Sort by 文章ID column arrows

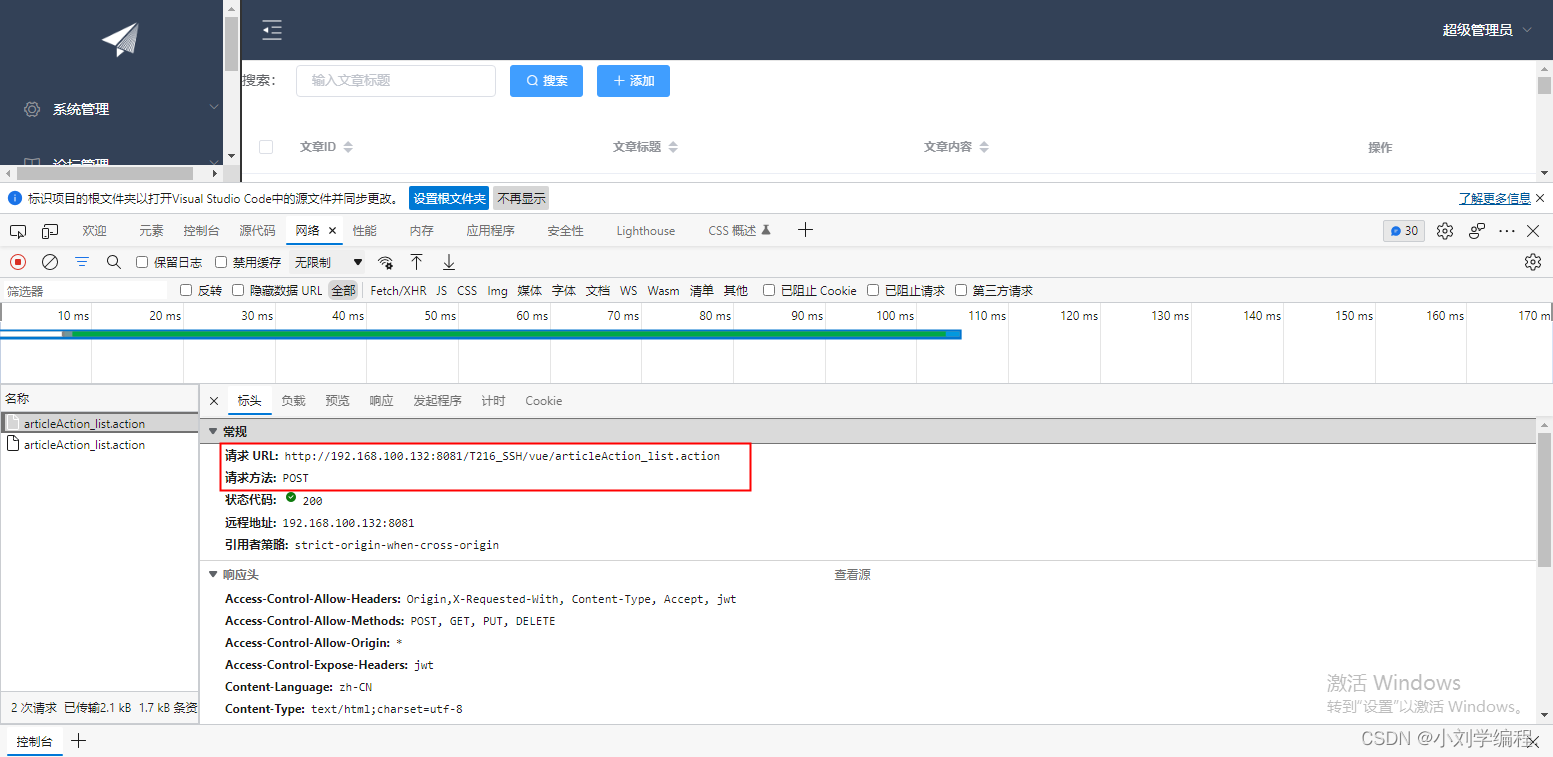[x=348, y=147]
